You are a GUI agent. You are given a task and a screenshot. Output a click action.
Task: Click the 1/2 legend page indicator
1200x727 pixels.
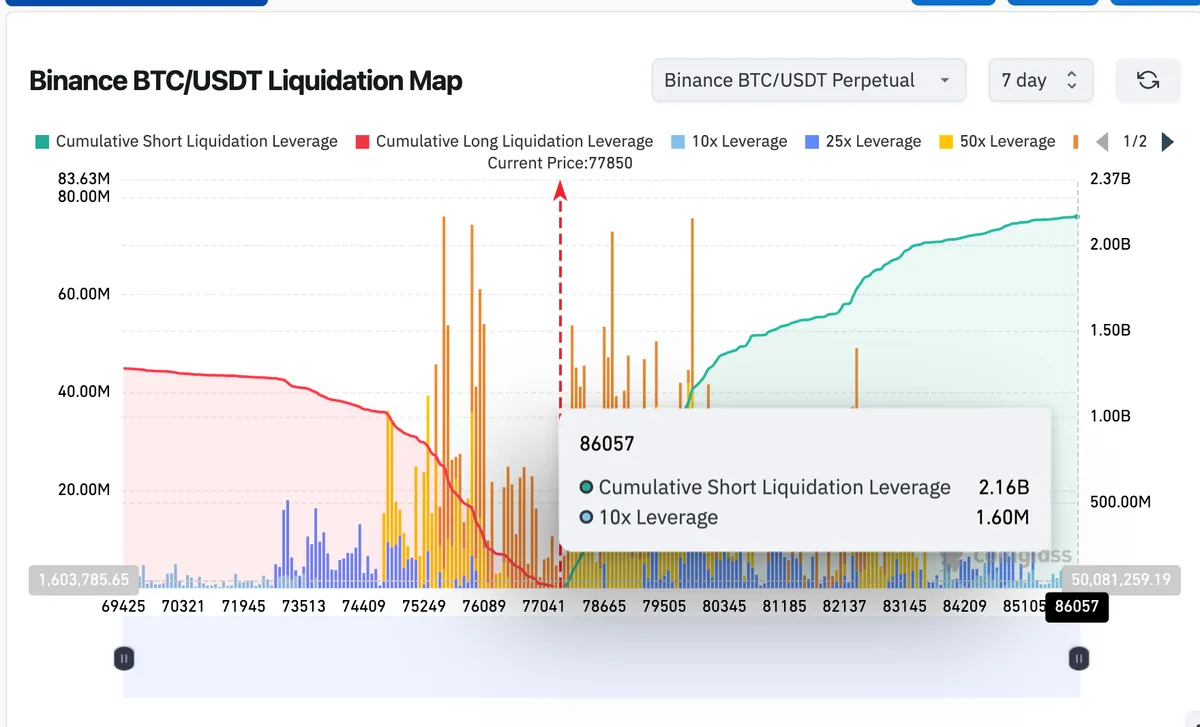point(1135,142)
